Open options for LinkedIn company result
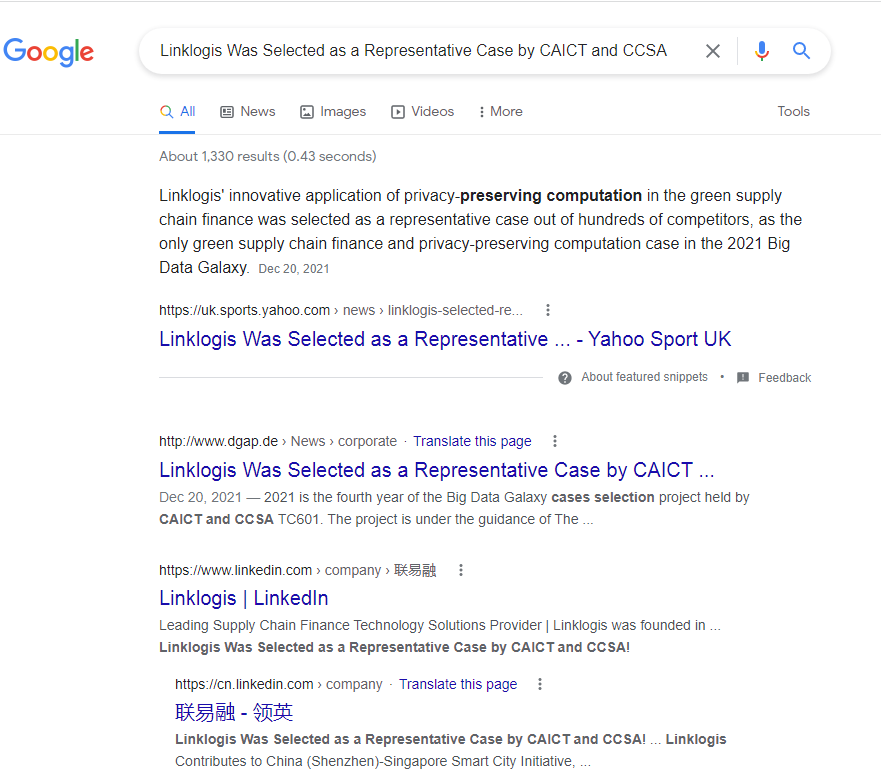881x770 pixels. 461,570
